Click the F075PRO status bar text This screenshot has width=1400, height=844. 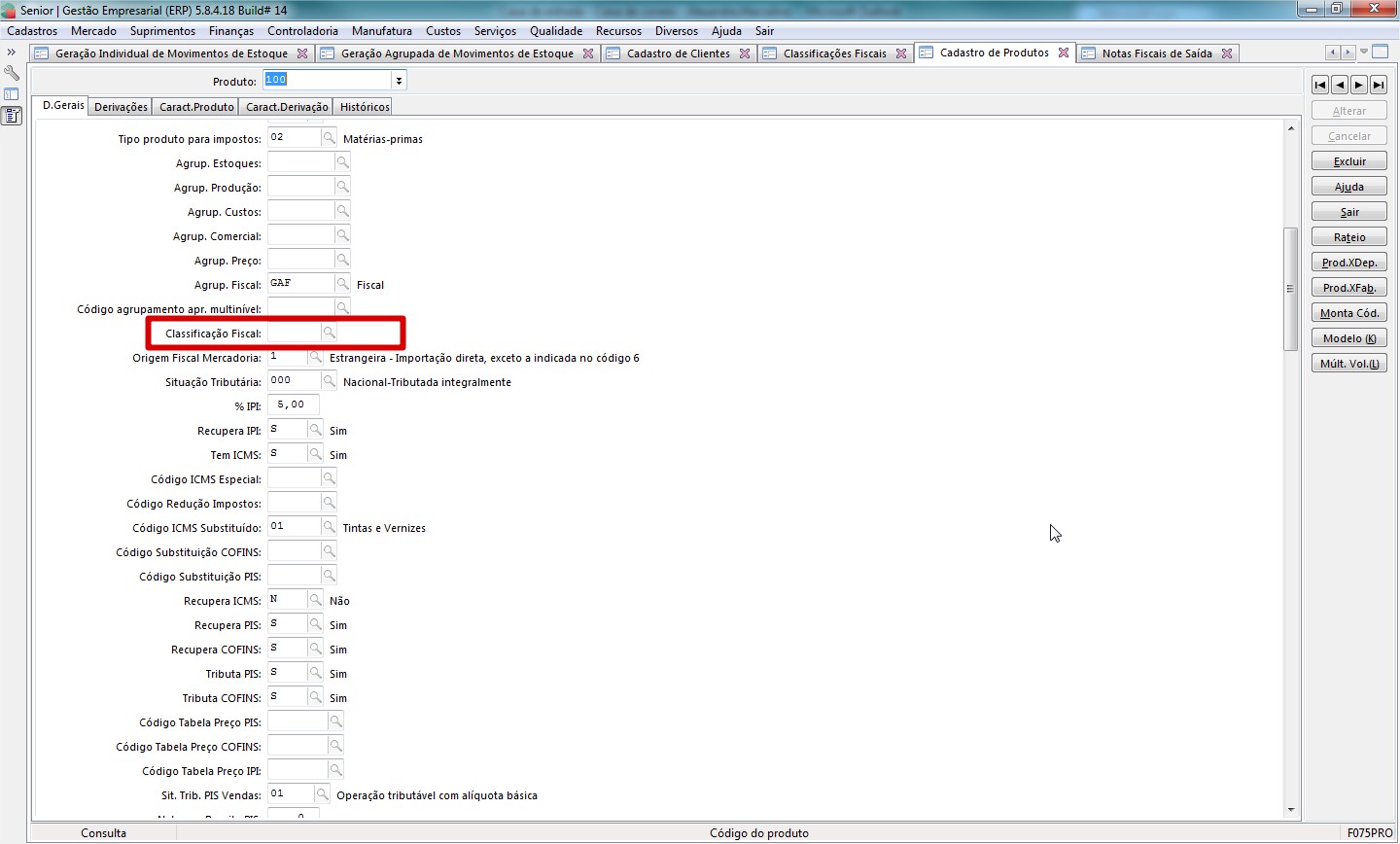(x=1370, y=833)
